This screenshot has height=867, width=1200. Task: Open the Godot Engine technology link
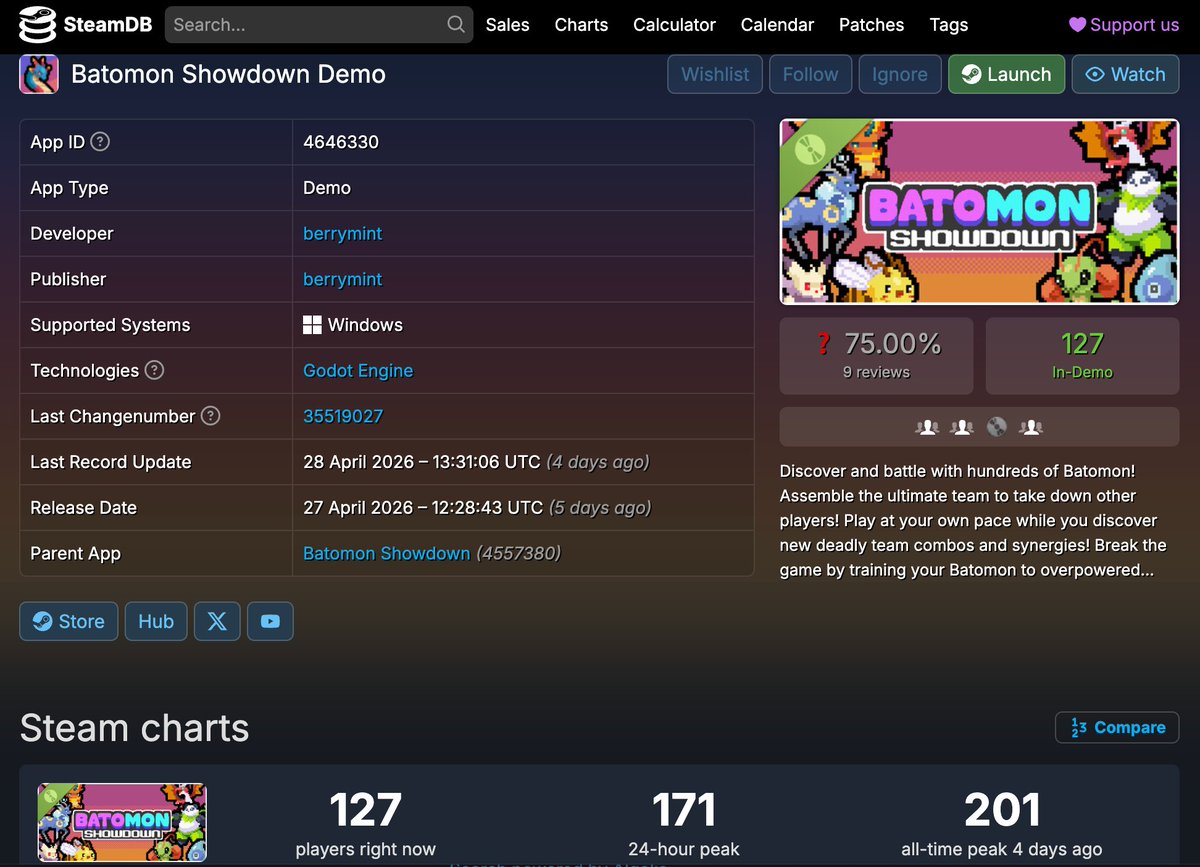(x=358, y=371)
